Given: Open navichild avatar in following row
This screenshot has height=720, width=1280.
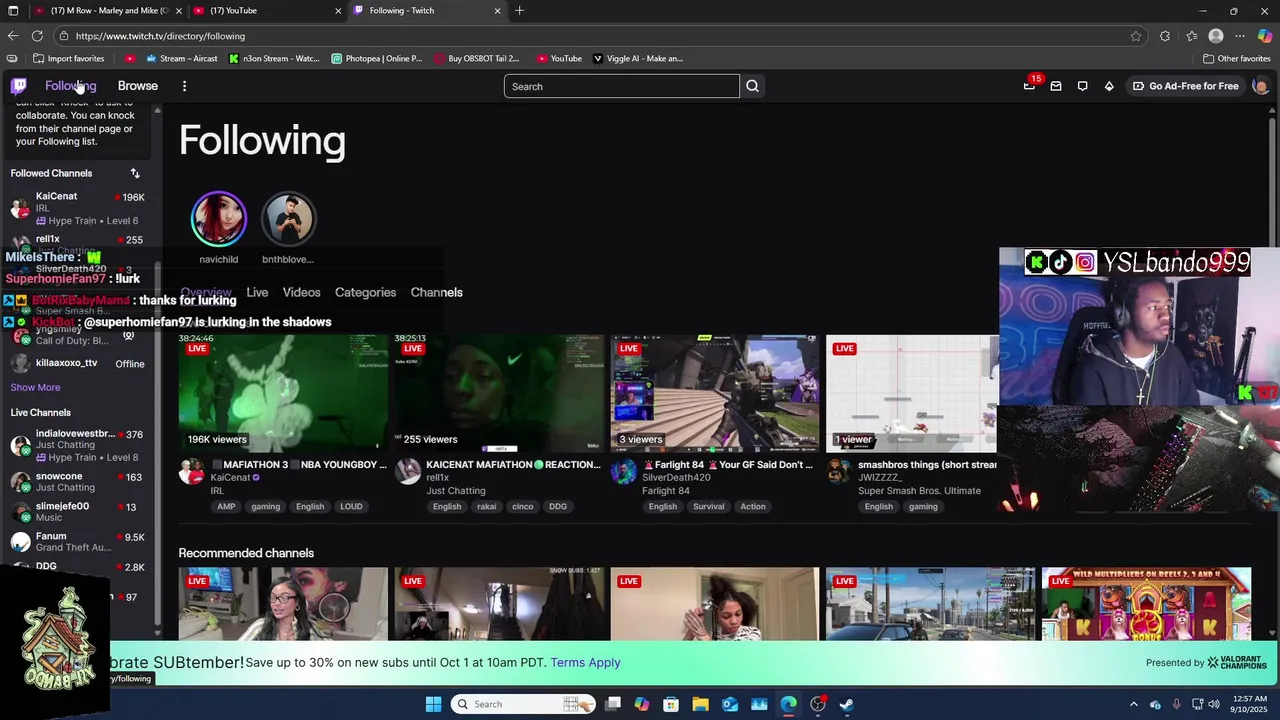Looking at the screenshot, I should click(x=218, y=219).
